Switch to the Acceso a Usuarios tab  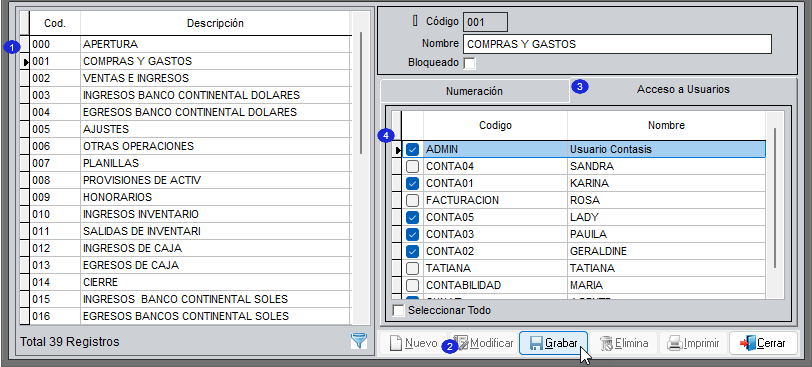[x=683, y=90]
